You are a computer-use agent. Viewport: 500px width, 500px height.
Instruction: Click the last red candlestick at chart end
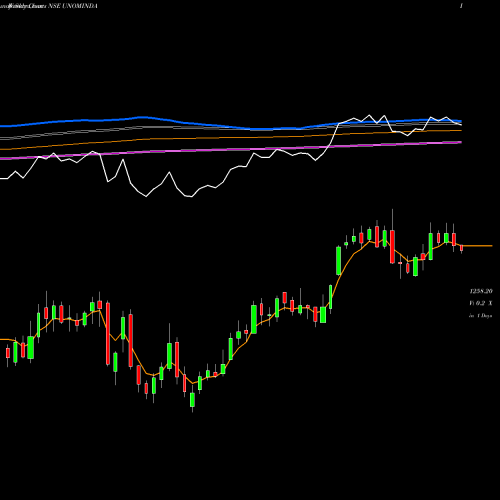pyautogui.click(x=462, y=248)
